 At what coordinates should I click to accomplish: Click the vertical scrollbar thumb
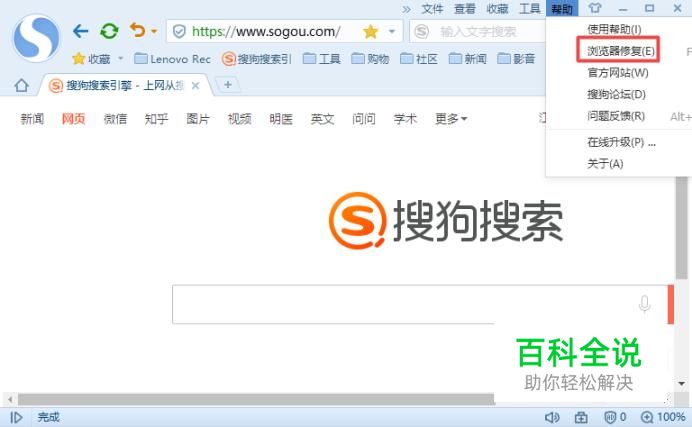[x=682, y=227]
